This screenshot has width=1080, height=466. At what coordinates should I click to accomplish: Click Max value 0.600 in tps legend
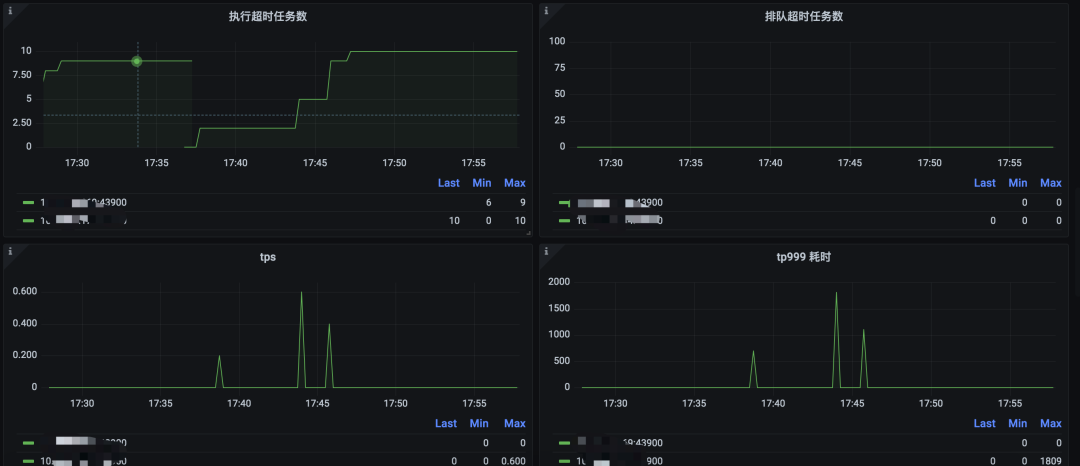tap(513, 460)
